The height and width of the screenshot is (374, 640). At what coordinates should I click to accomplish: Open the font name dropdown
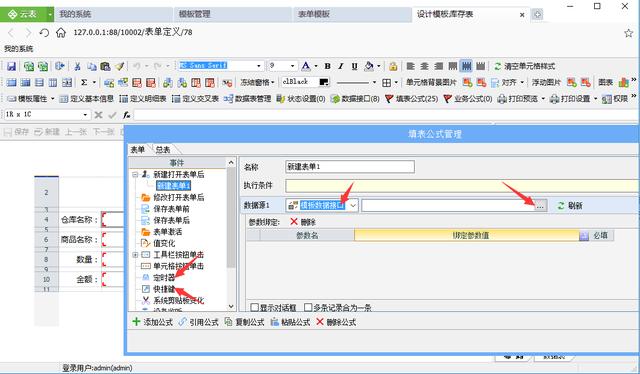(258, 66)
